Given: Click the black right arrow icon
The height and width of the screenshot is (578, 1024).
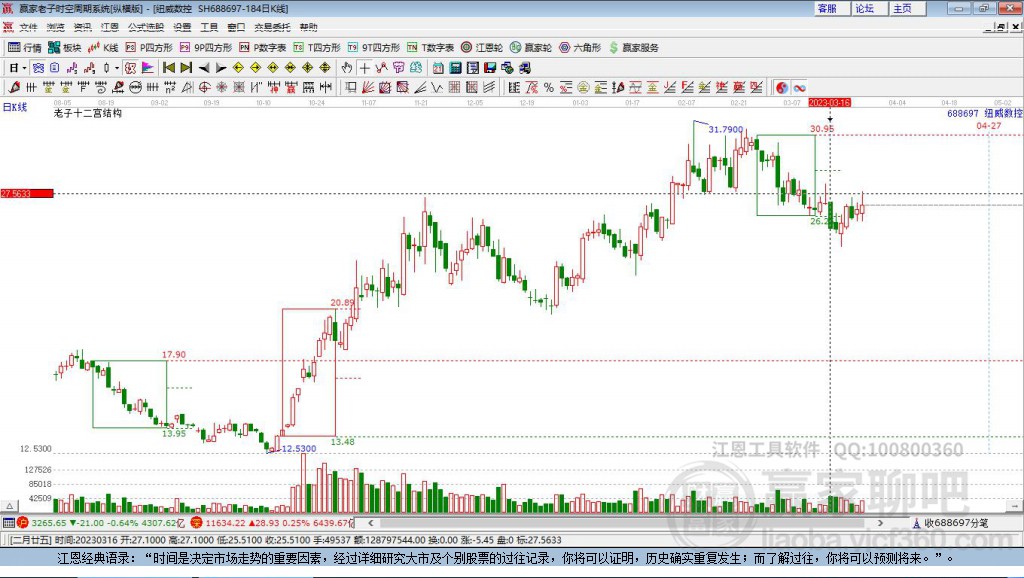Looking at the screenshot, I should click(x=221, y=67).
